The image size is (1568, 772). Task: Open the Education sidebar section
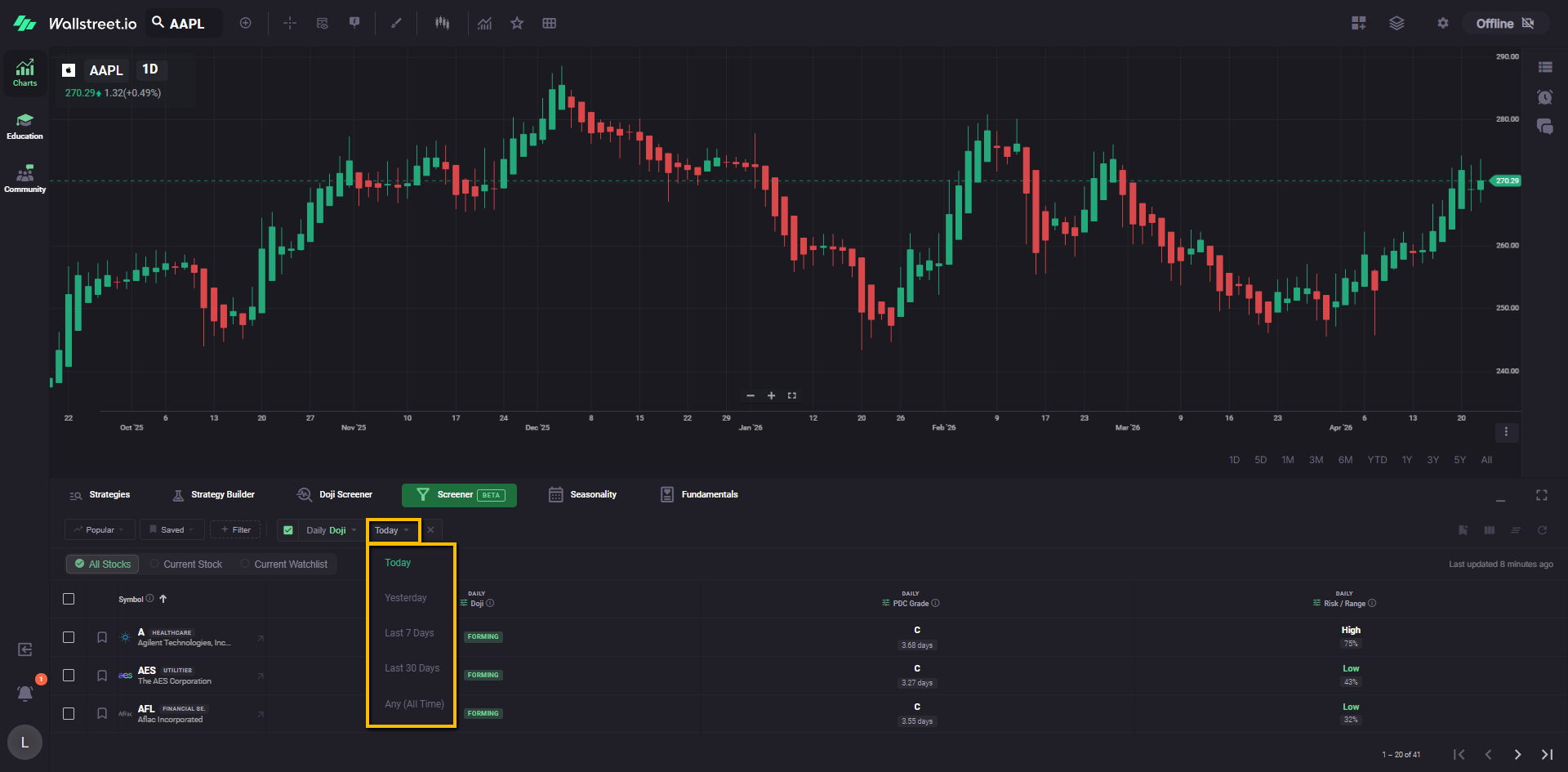point(24,126)
